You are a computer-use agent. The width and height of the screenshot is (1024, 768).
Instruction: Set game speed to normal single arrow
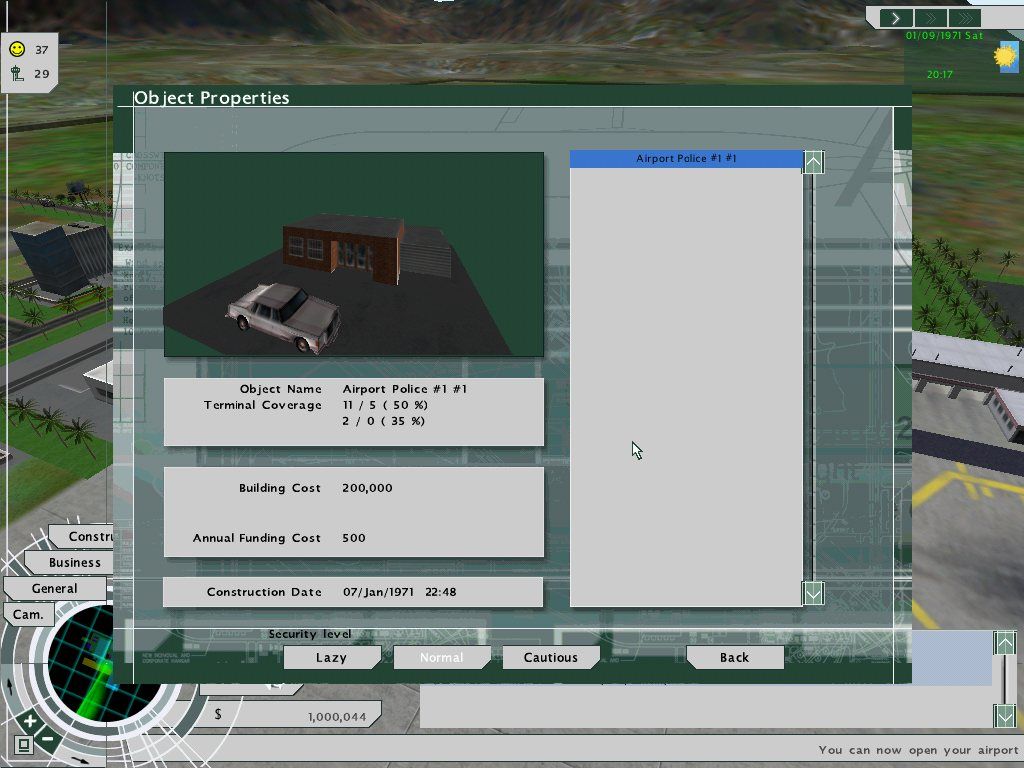[896, 18]
